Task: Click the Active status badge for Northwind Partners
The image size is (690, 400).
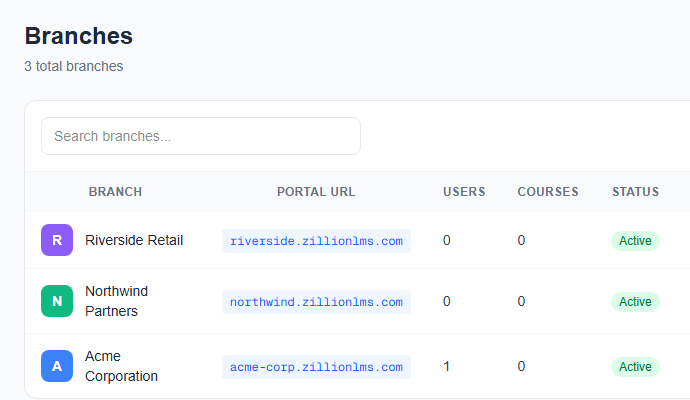Action: (635, 302)
